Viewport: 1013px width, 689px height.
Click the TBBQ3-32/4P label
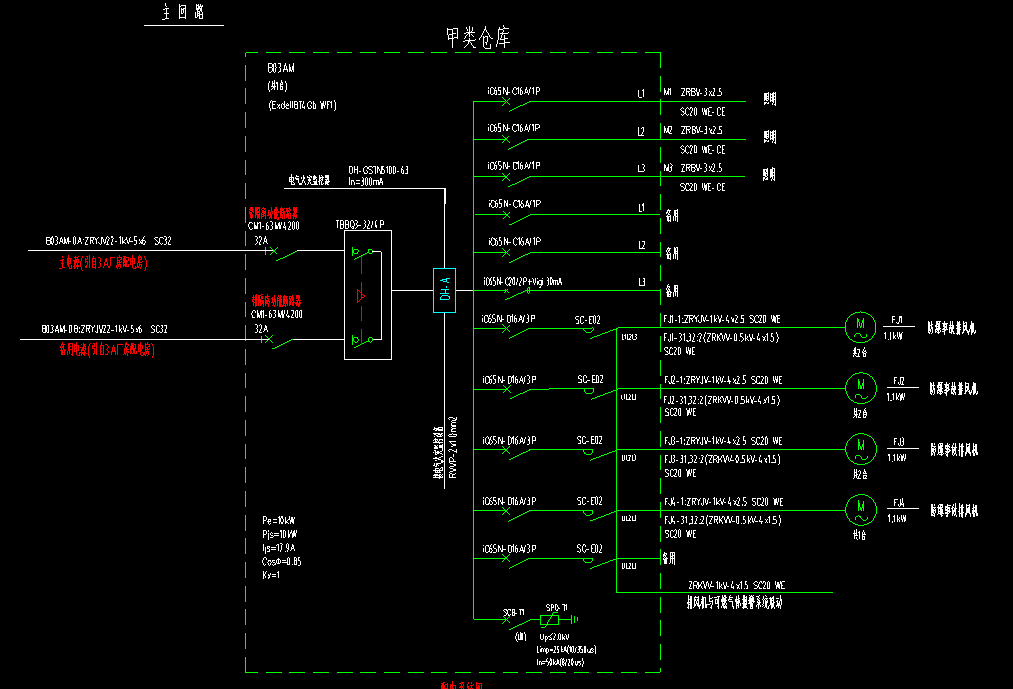click(x=360, y=224)
